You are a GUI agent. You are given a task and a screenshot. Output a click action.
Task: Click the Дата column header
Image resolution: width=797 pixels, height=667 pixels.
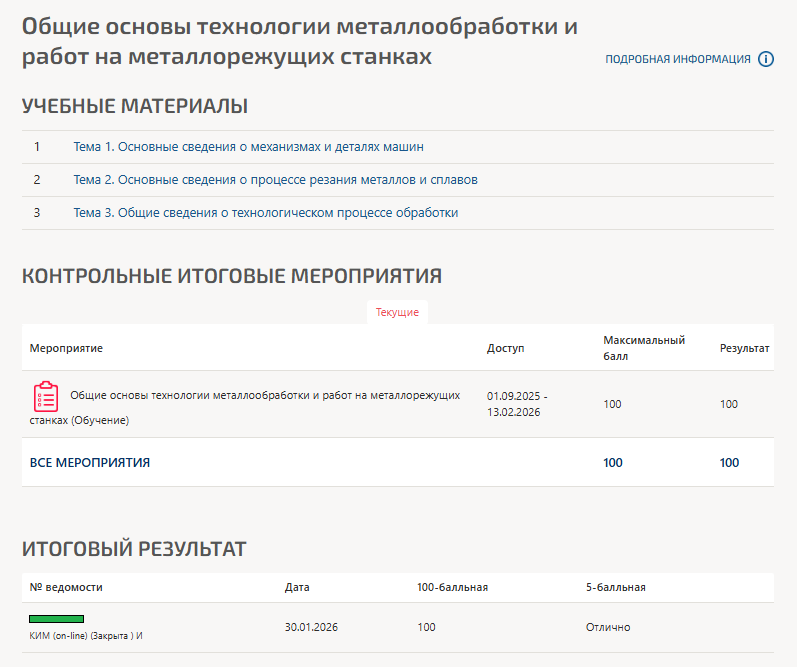pos(297,587)
